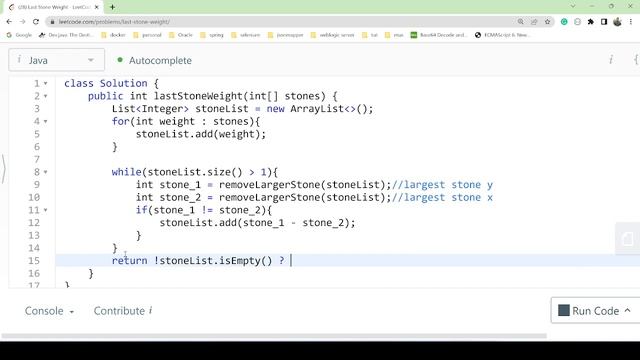Open the Java language dropdown
640x360 pixels.
[x=56, y=60]
